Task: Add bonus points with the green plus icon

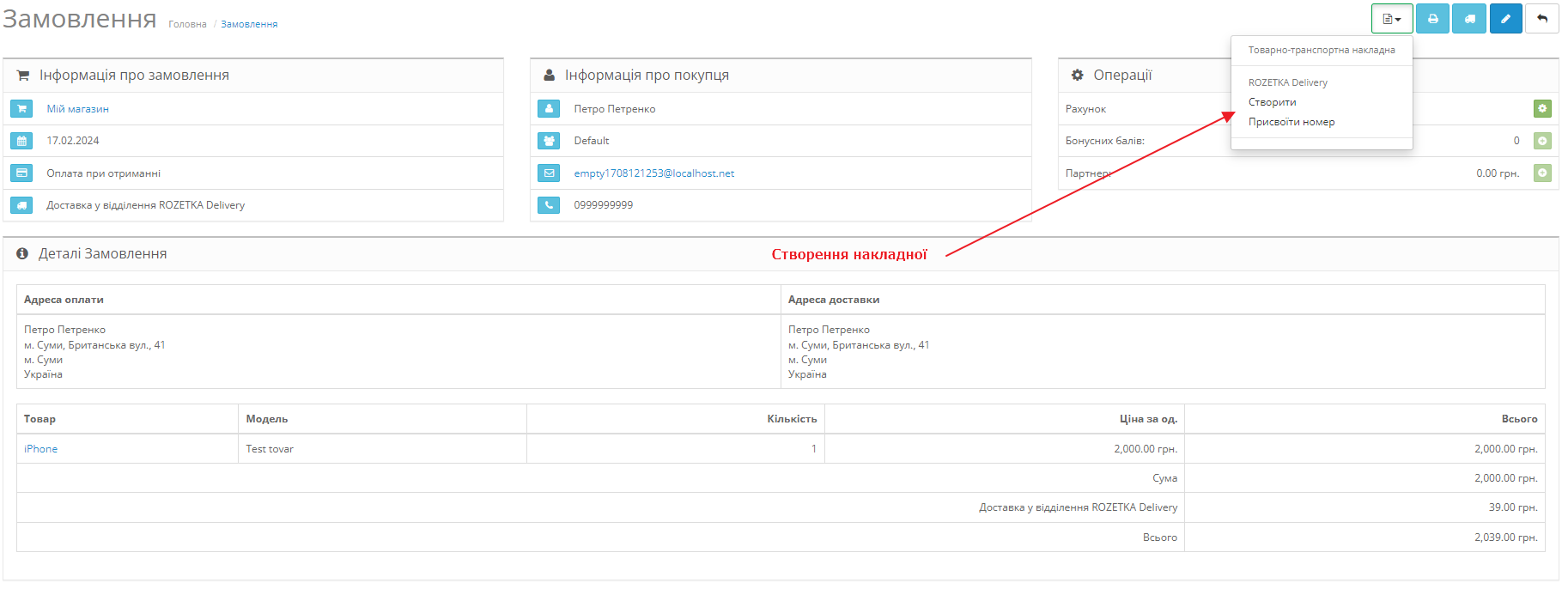Action: coord(1542,141)
